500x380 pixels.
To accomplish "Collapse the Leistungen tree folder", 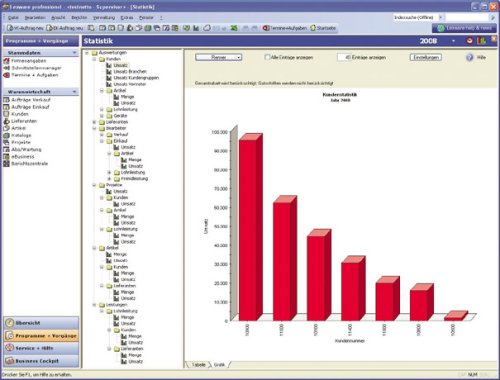I will pos(94,305).
